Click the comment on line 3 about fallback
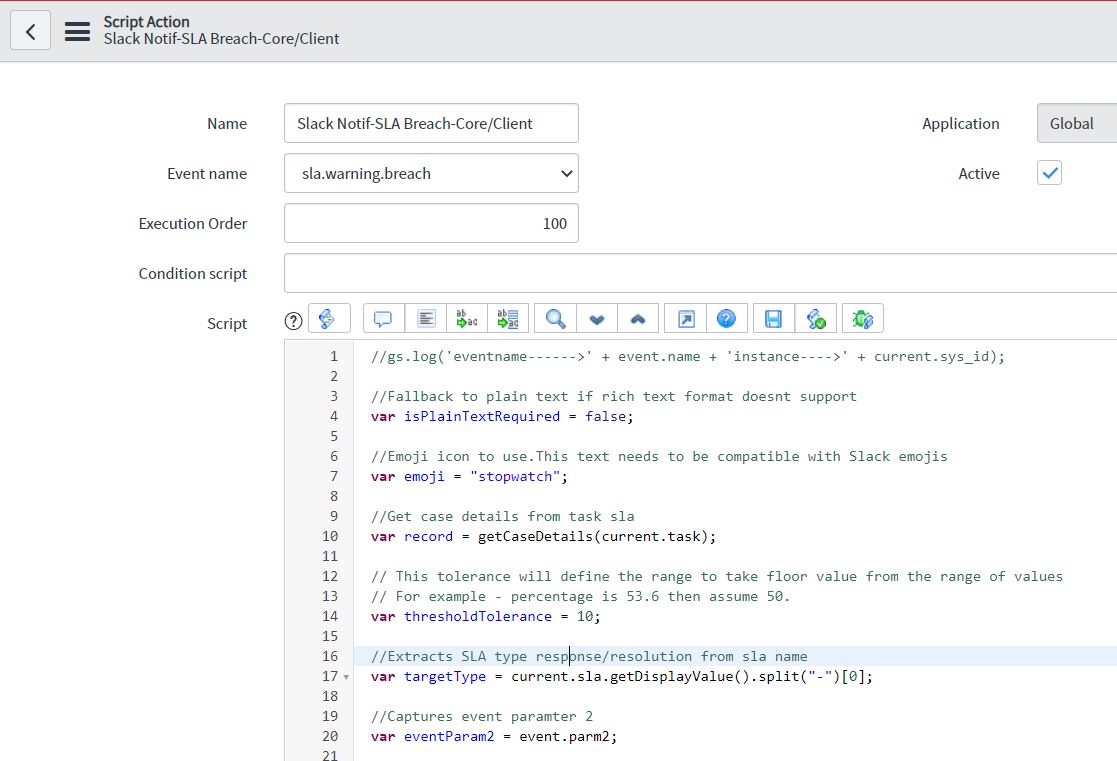1117x761 pixels. (613, 396)
